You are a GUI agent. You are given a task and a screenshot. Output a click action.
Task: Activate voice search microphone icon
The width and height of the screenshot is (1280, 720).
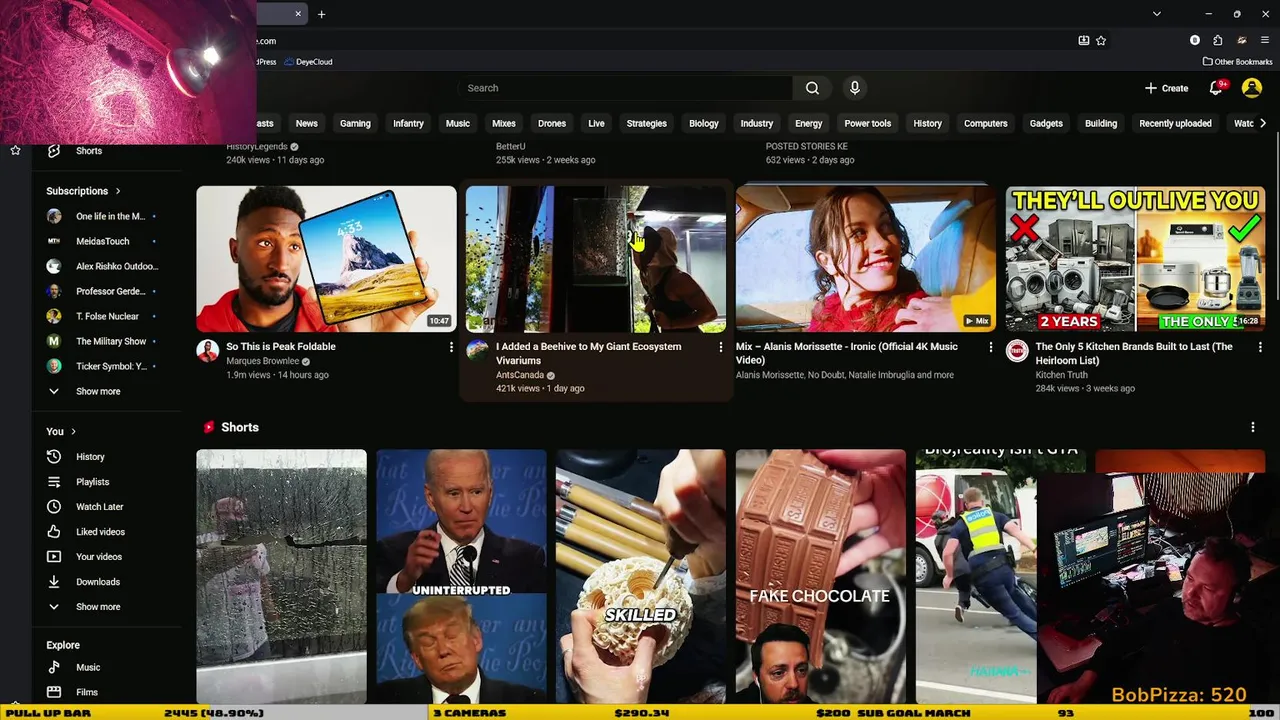point(855,88)
